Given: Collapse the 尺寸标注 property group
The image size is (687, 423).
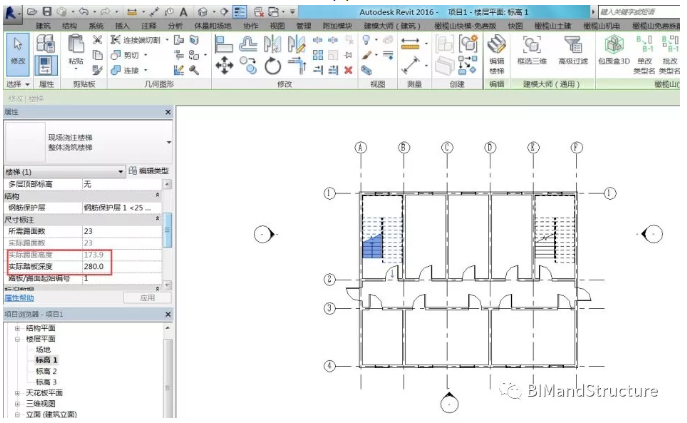Looking at the screenshot, I should point(158,218).
